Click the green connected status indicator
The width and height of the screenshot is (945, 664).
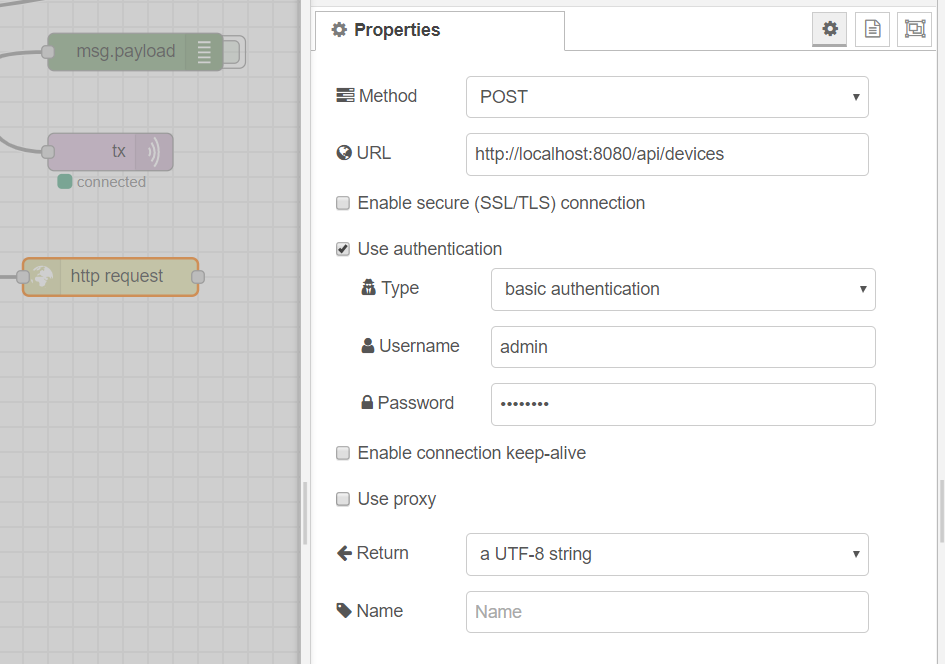[64, 181]
